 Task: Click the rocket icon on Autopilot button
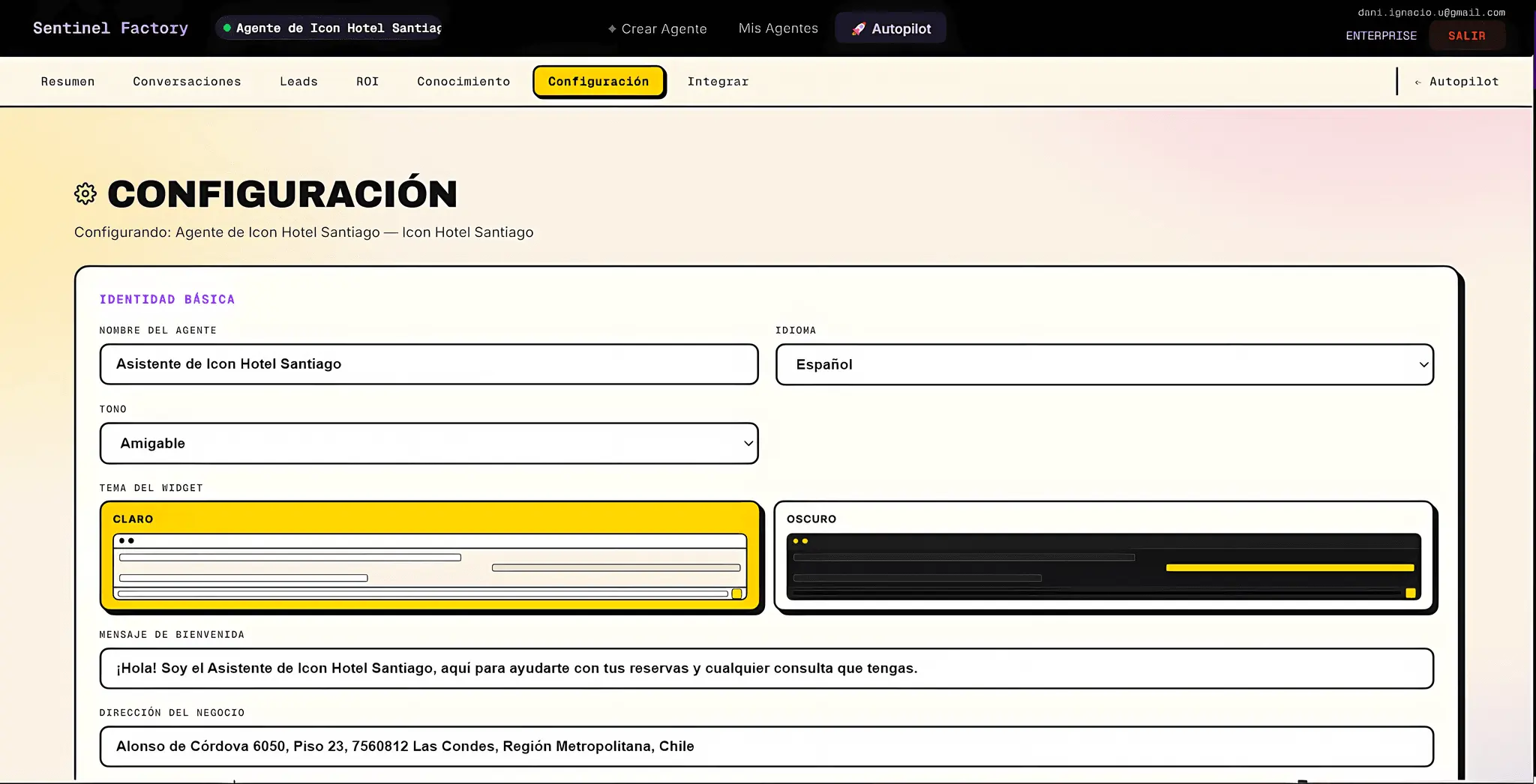click(858, 28)
